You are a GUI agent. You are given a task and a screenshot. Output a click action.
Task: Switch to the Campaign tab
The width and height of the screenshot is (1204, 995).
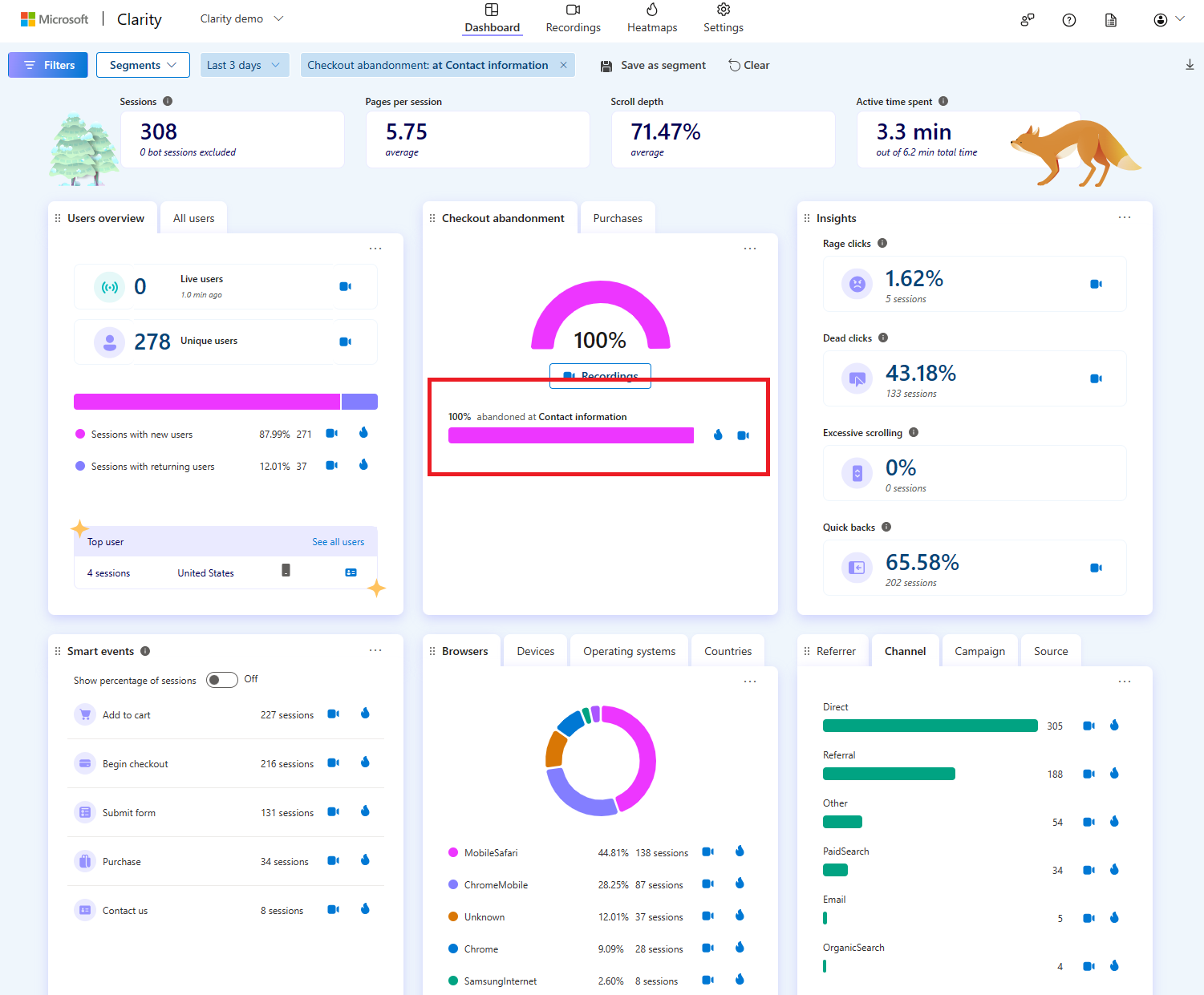(x=980, y=651)
